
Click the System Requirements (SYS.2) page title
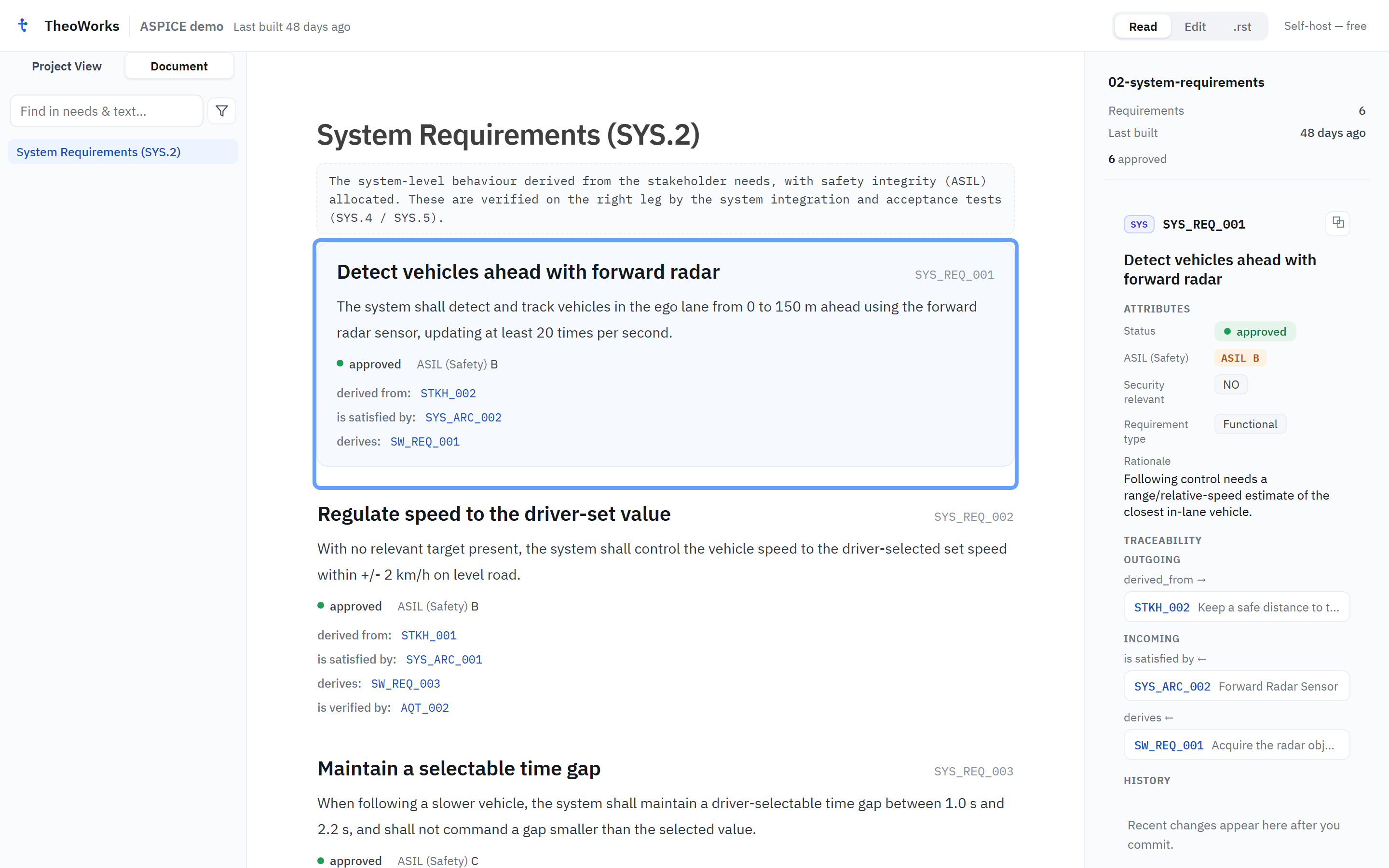click(x=508, y=135)
